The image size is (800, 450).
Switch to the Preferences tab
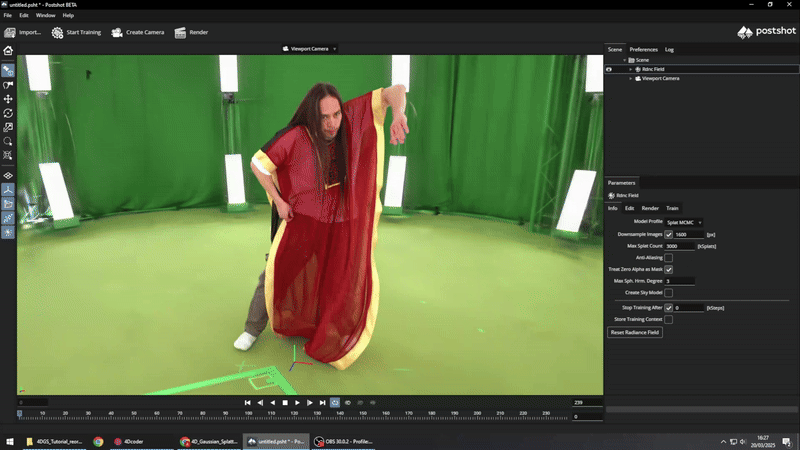coord(643,49)
